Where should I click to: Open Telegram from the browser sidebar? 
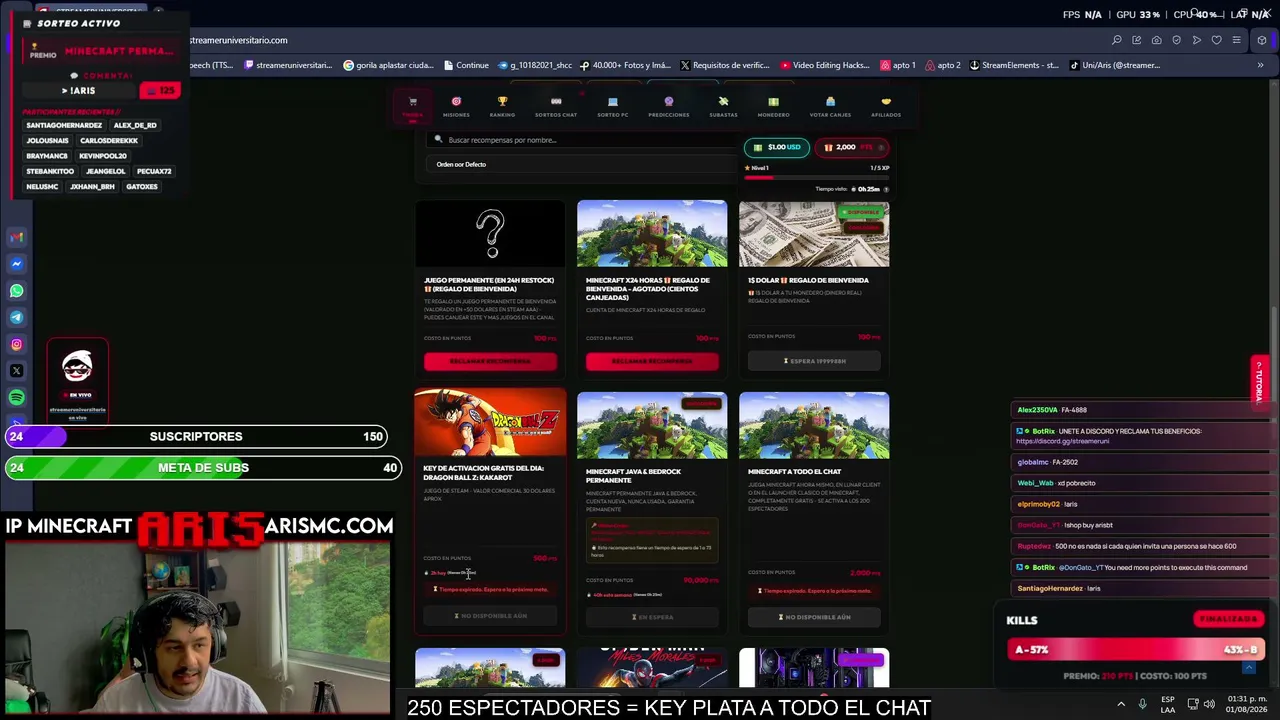(17, 317)
